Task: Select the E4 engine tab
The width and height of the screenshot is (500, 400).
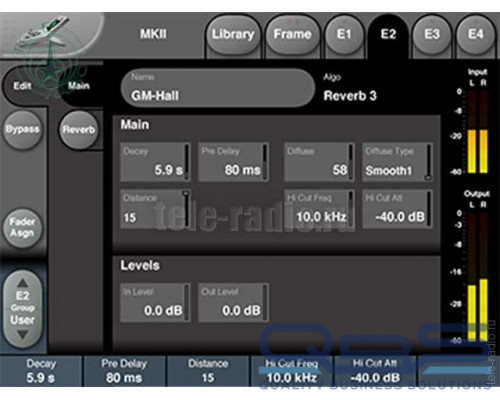Action: pyautogui.click(x=476, y=35)
